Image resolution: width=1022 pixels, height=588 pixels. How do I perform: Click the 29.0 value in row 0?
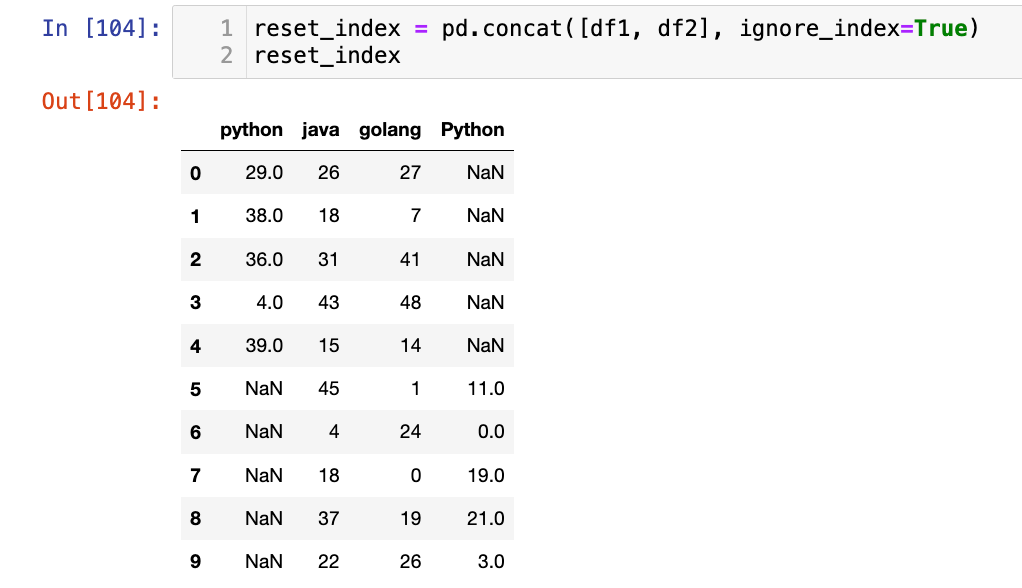(x=264, y=173)
